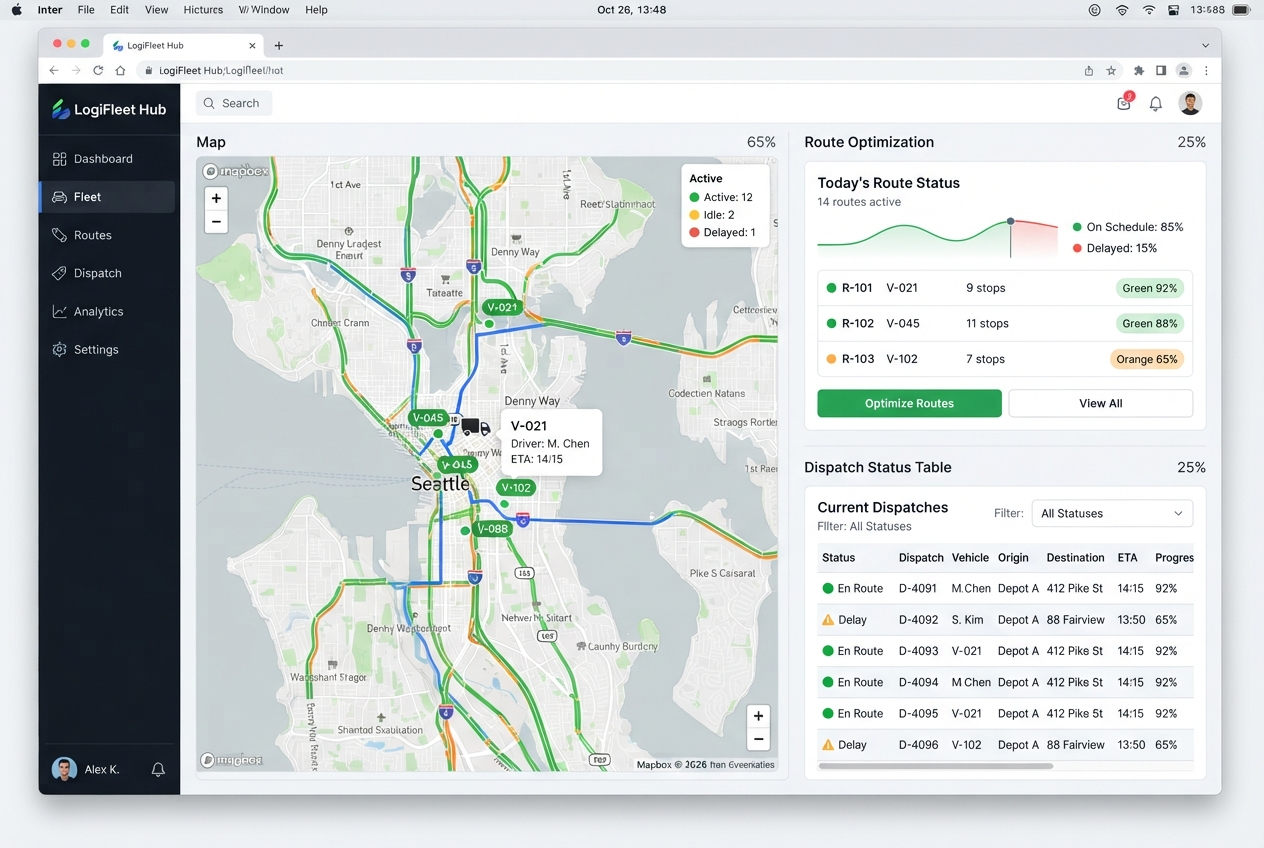This screenshot has height=848, width=1264.
Task: Click the R-102 route row
Action: [1005, 323]
